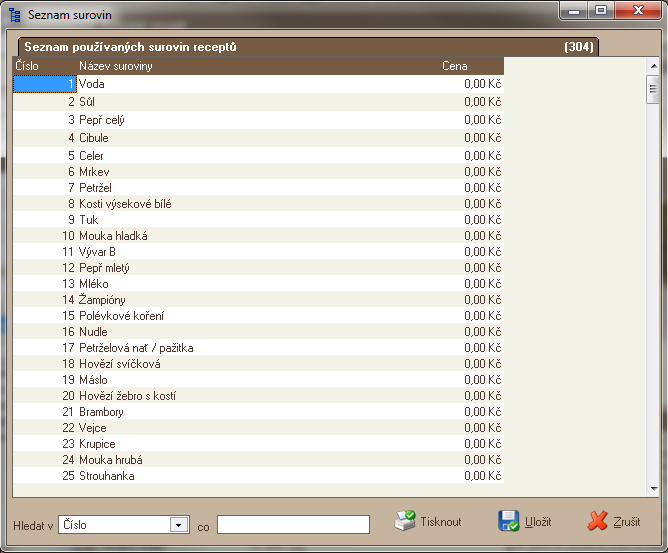Screen dimensions: 668x553
Task: Click the price cell of Nudle
Action: [472, 331]
